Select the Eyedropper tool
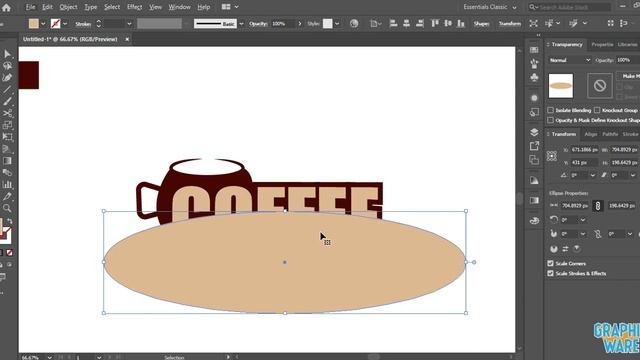Image resolution: width=640 pixels, height=360 pixels. point(7,196)
